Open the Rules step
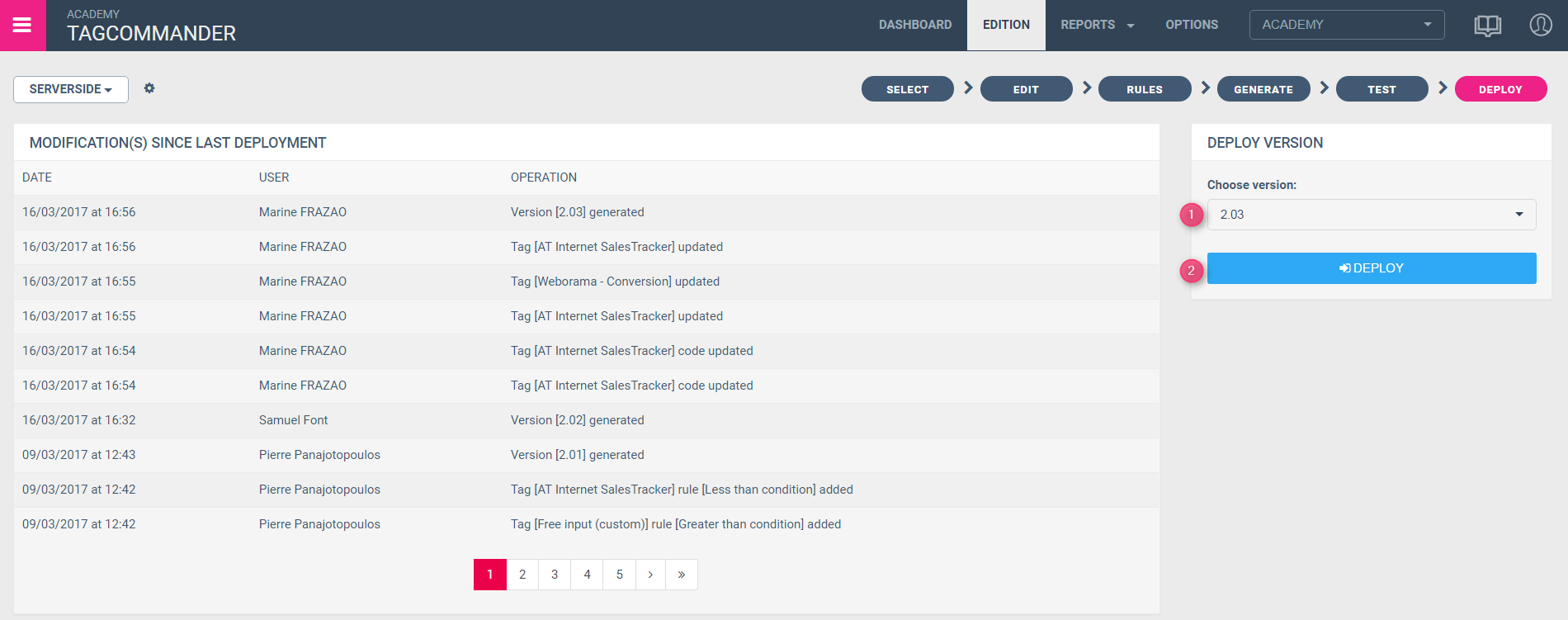Image resolution: width=1568 pixels, height=620 pixels. 1144,89
